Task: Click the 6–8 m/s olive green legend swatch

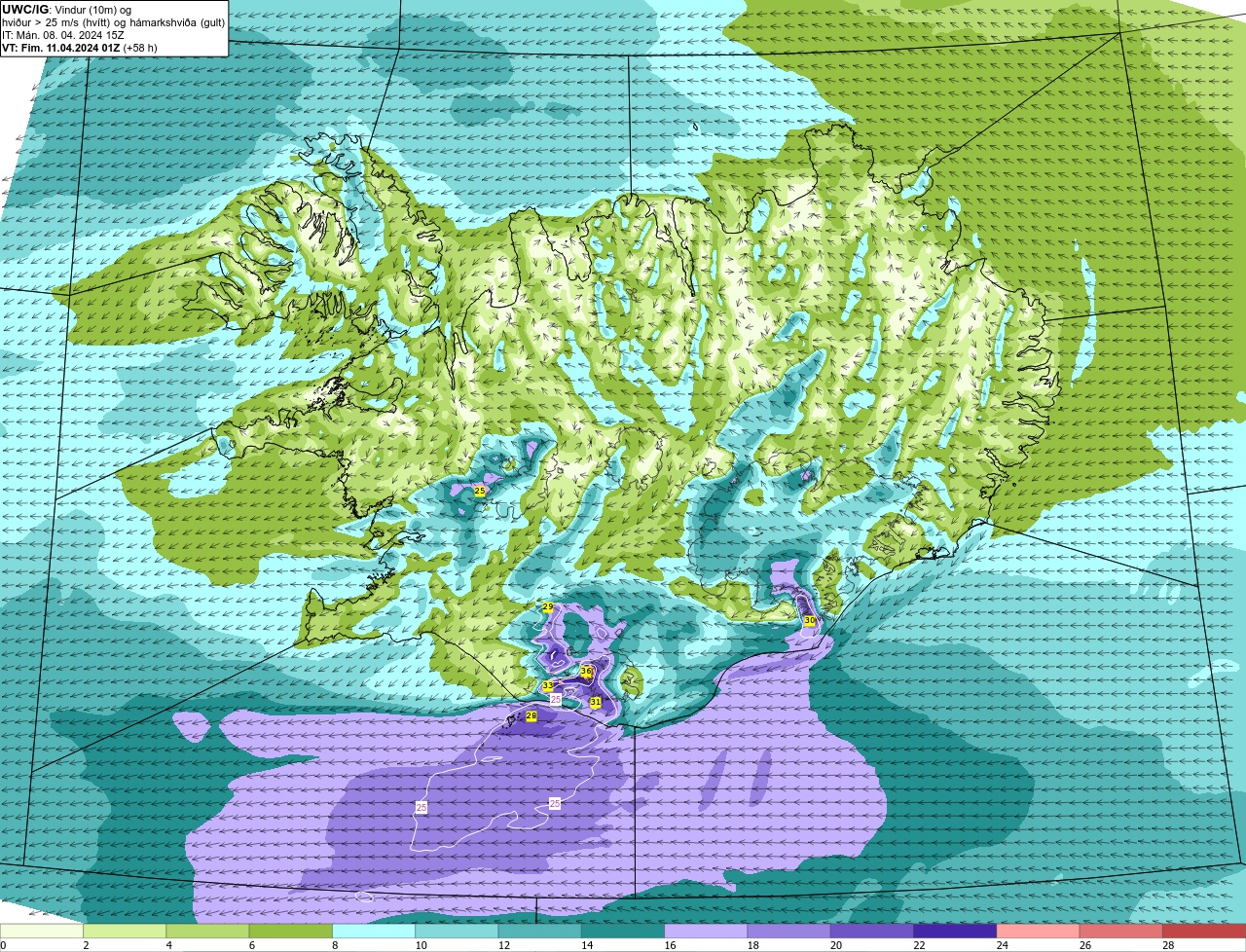Action: [291, 932]
